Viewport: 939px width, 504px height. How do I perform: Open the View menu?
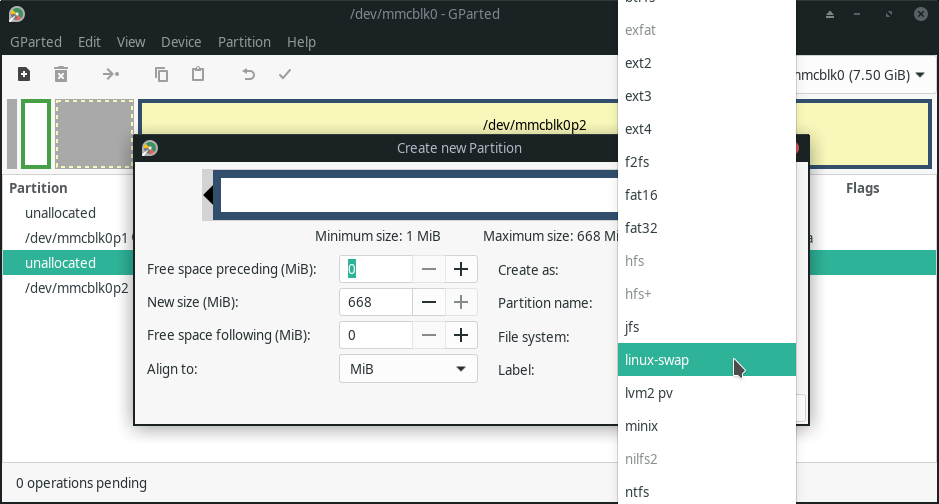(131, 42)
